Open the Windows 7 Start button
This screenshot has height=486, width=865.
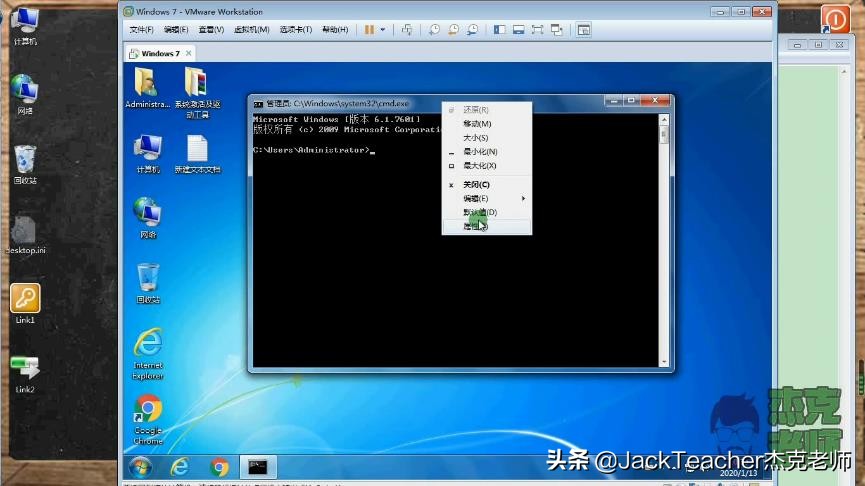[141, 467]
